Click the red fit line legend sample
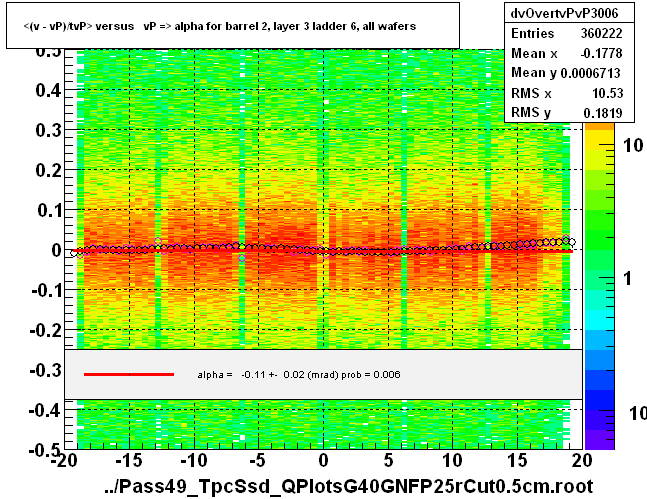This screenshot has width=647, height=499. pyautogui.click(x=129, y=374)
